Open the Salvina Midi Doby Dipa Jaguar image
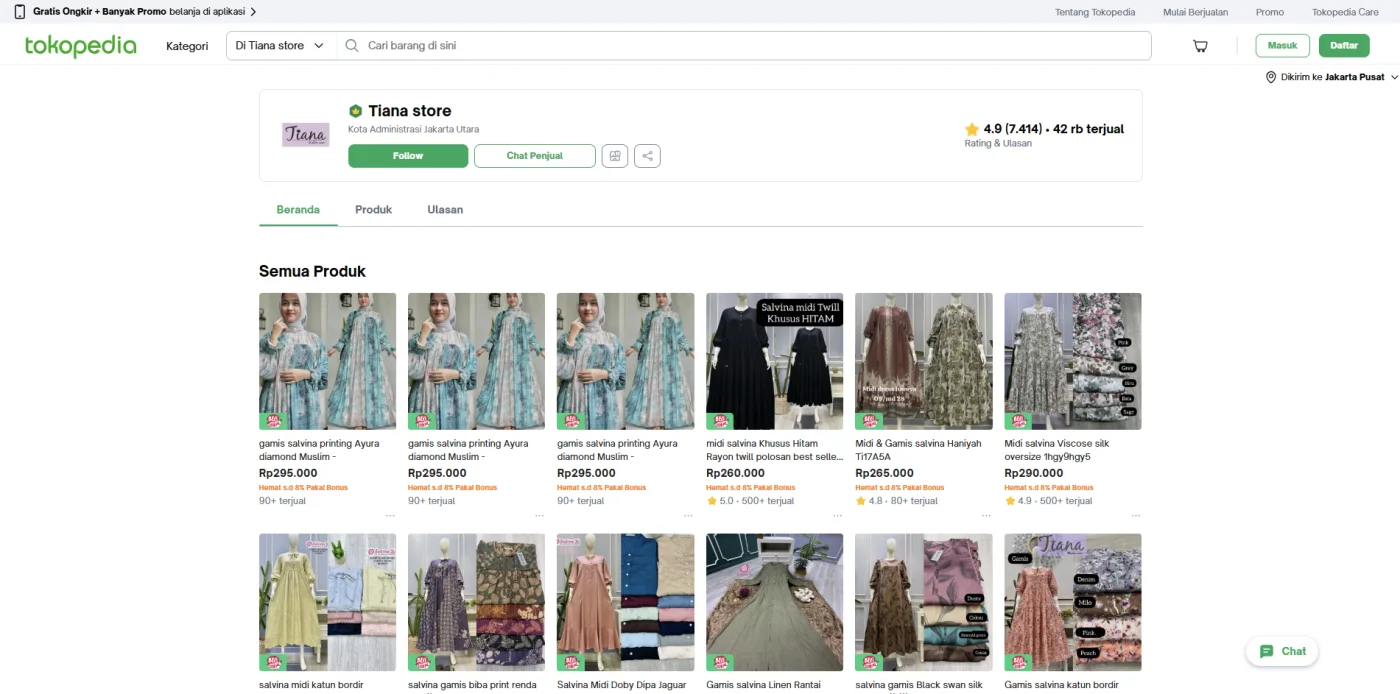The width and height of the screenshot is (1400, 694). [625, 602]
